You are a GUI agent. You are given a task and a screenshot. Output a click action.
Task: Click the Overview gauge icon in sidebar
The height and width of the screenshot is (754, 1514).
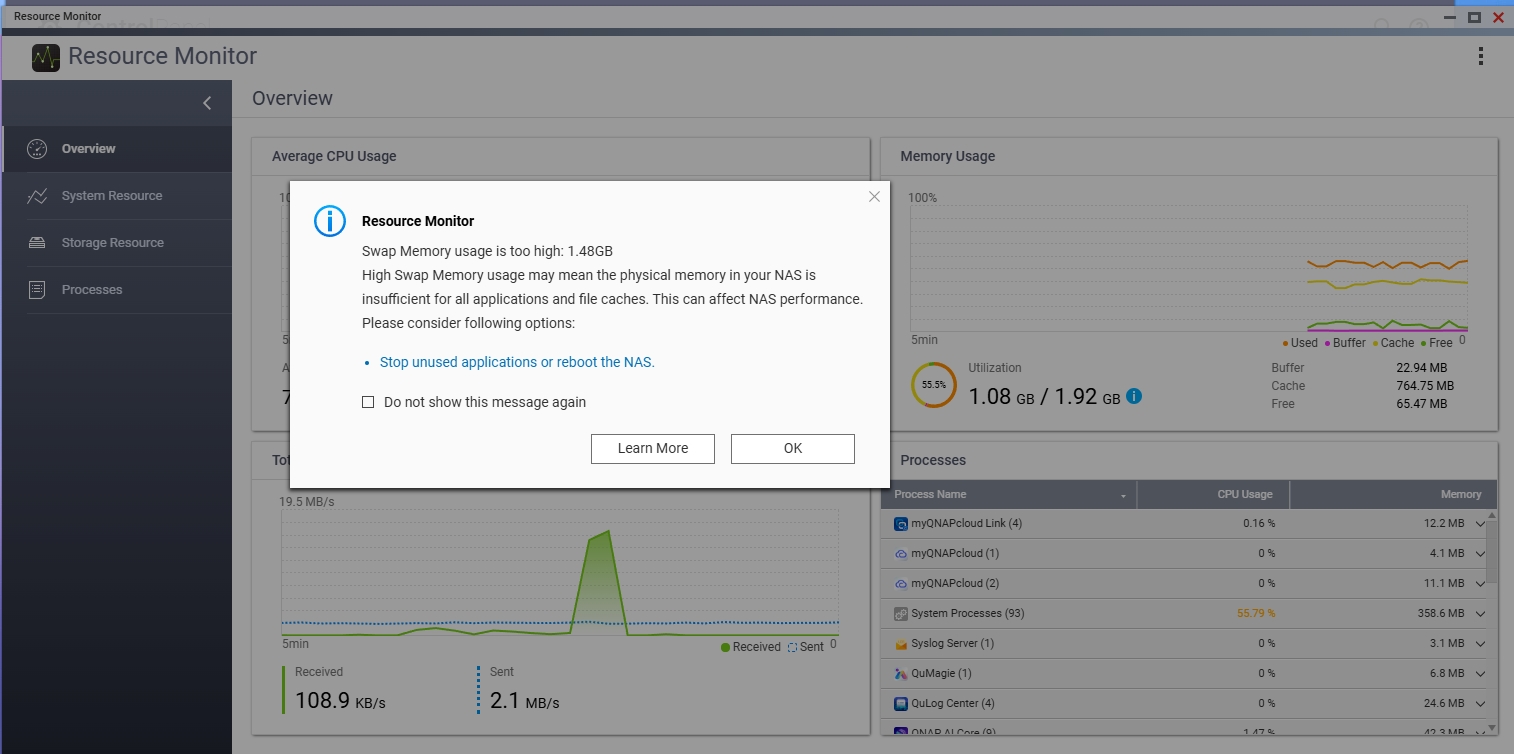point(37,149)
